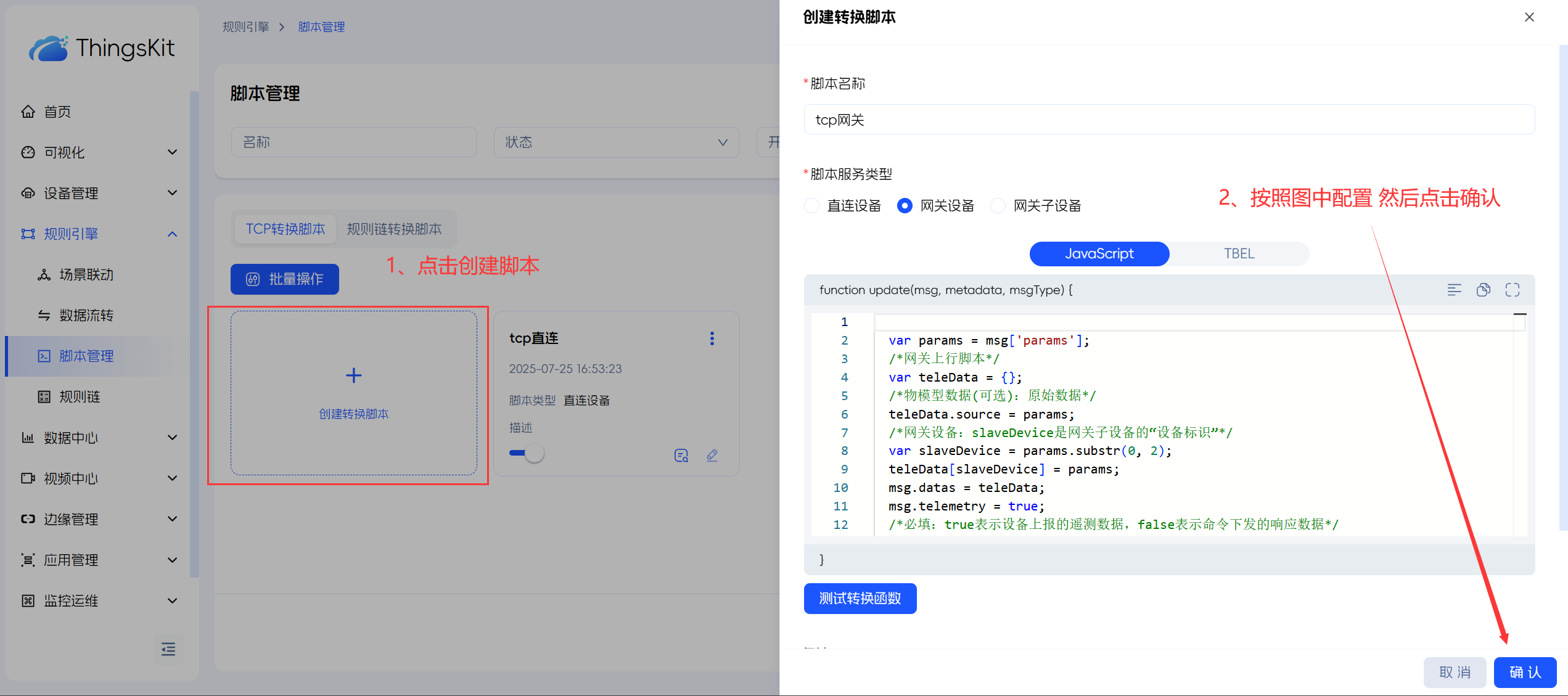Click the 脚本名称 input field
The width and height of the screenshot is (1568, 696).
coord(1168,120)
